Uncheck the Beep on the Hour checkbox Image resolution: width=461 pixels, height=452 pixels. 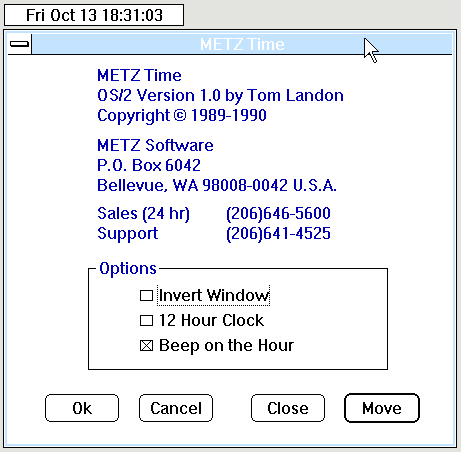146,346
